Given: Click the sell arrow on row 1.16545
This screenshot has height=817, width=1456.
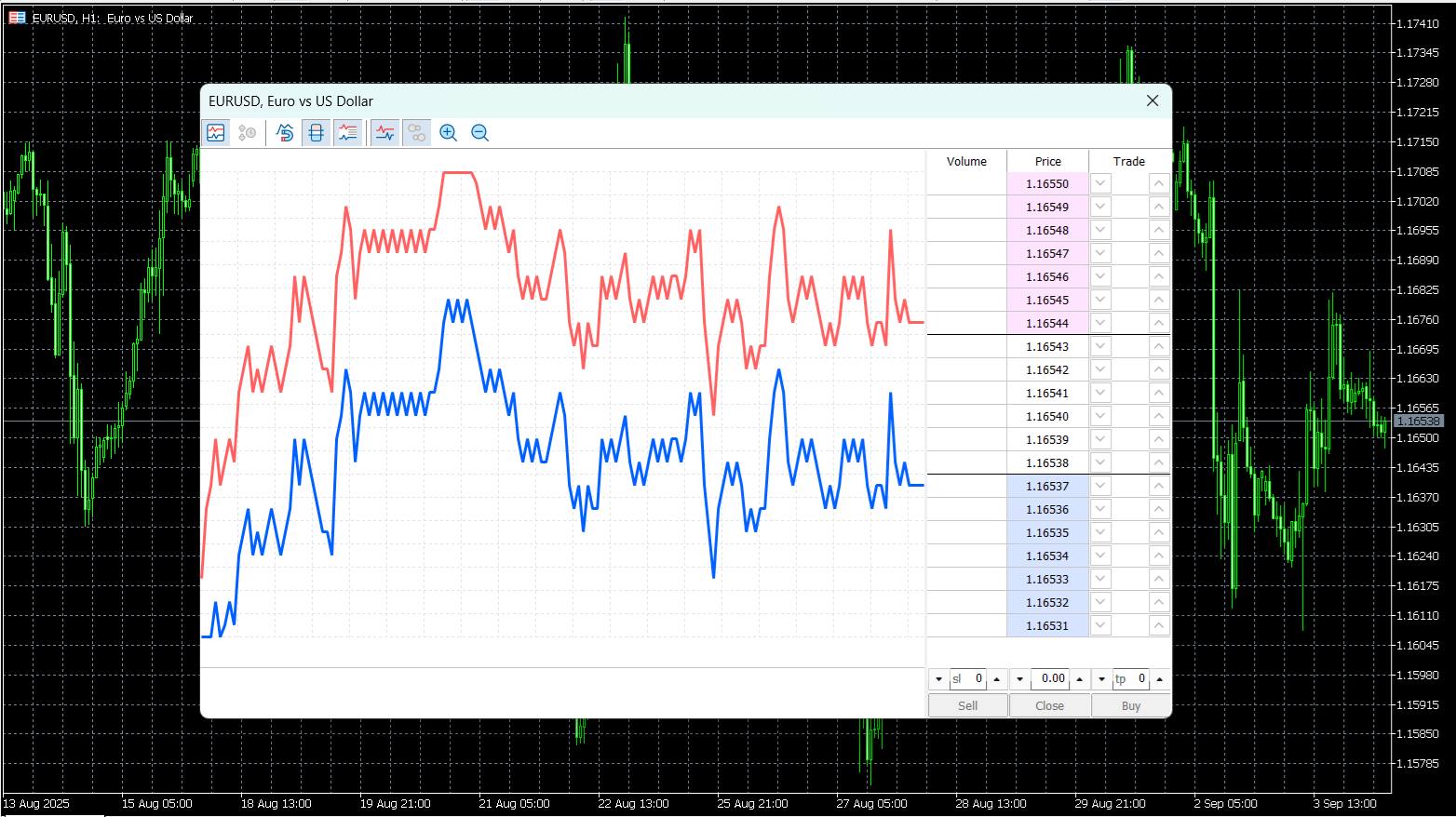Looking at the screenshot, I should [x=1100, y=300].
